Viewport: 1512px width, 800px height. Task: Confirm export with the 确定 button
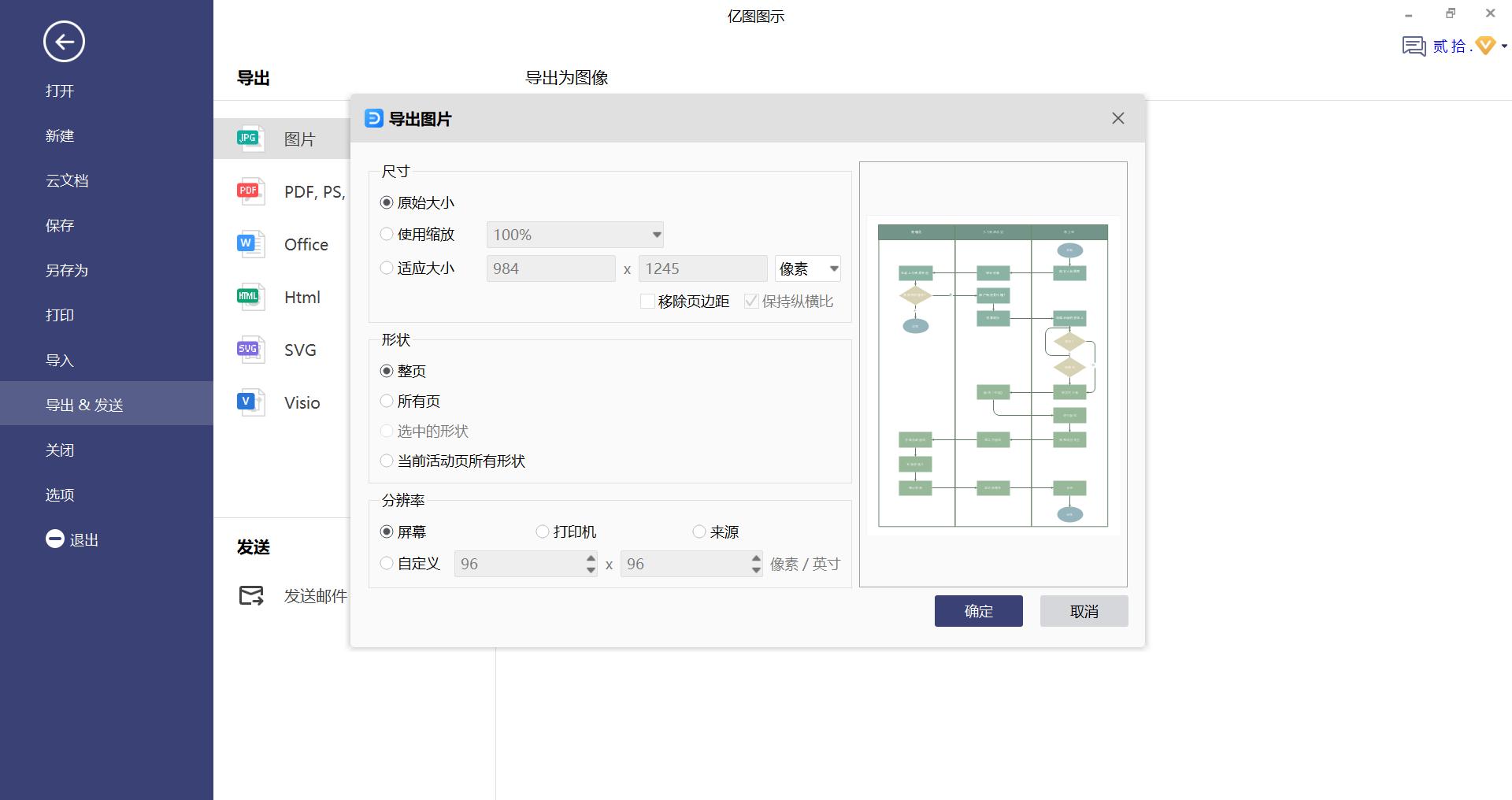click(x=978, y=611)
